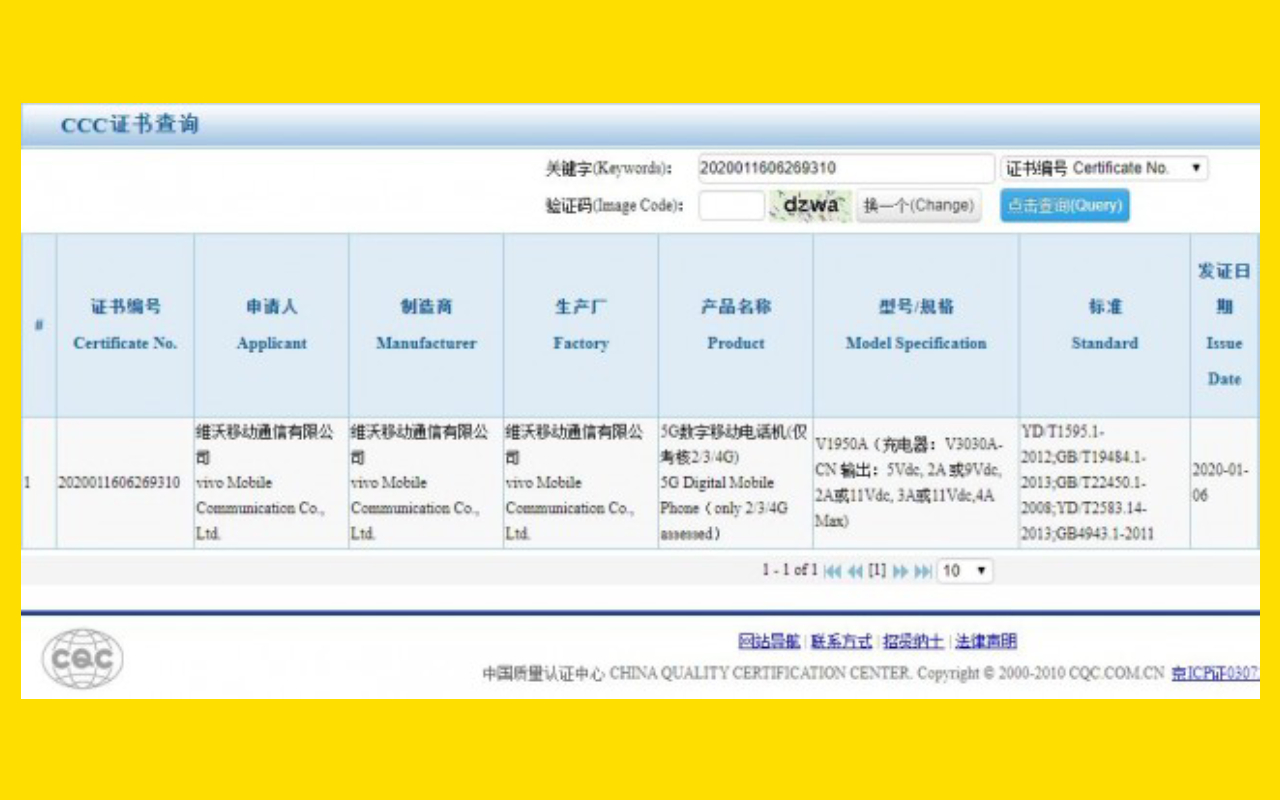Image resolution: width=1280 pixels, height=800 pixels.
Task: Select page [1] in pagination
Action: (877, 570)
